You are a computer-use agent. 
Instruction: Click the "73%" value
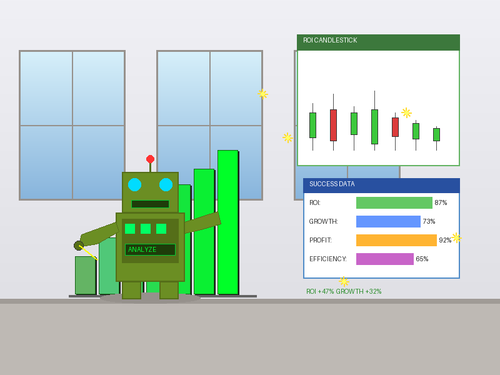click(429, 221)
